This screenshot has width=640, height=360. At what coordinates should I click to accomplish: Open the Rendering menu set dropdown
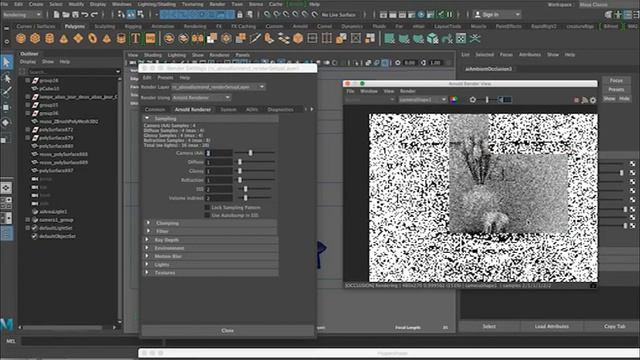(x=22, y=14)
